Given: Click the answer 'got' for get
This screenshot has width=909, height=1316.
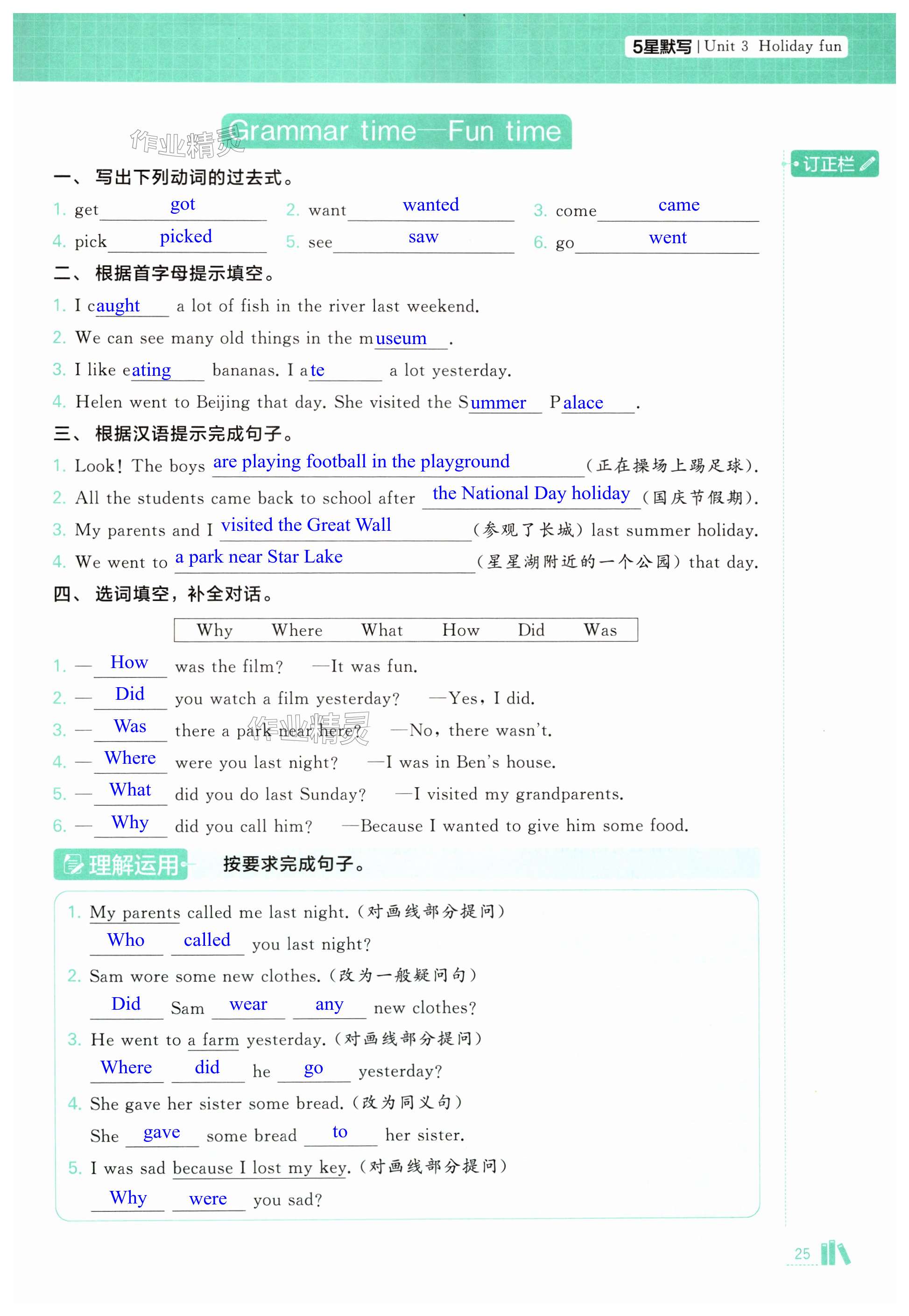Looking at the screenshot, I should (182, 204).
